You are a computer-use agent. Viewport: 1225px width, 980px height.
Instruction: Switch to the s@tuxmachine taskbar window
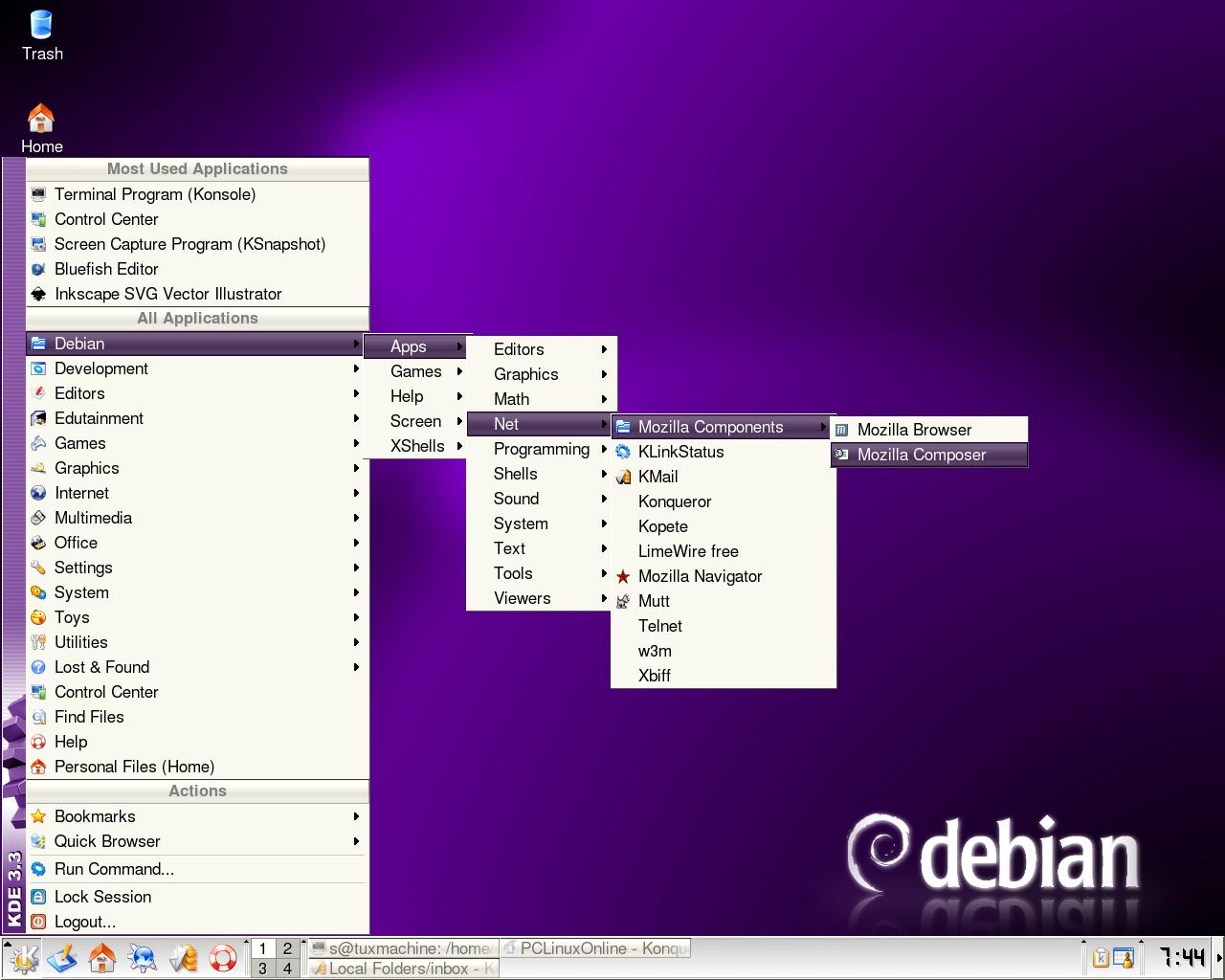[402, 948]
